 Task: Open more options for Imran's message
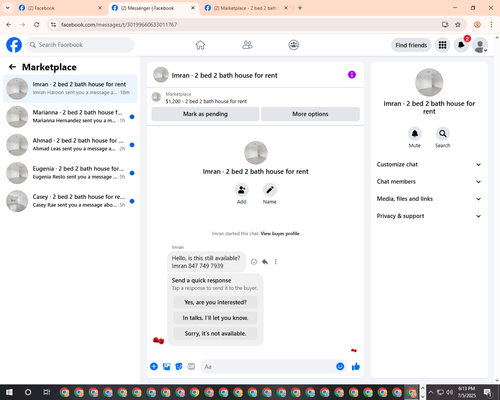tap(276, 262)
